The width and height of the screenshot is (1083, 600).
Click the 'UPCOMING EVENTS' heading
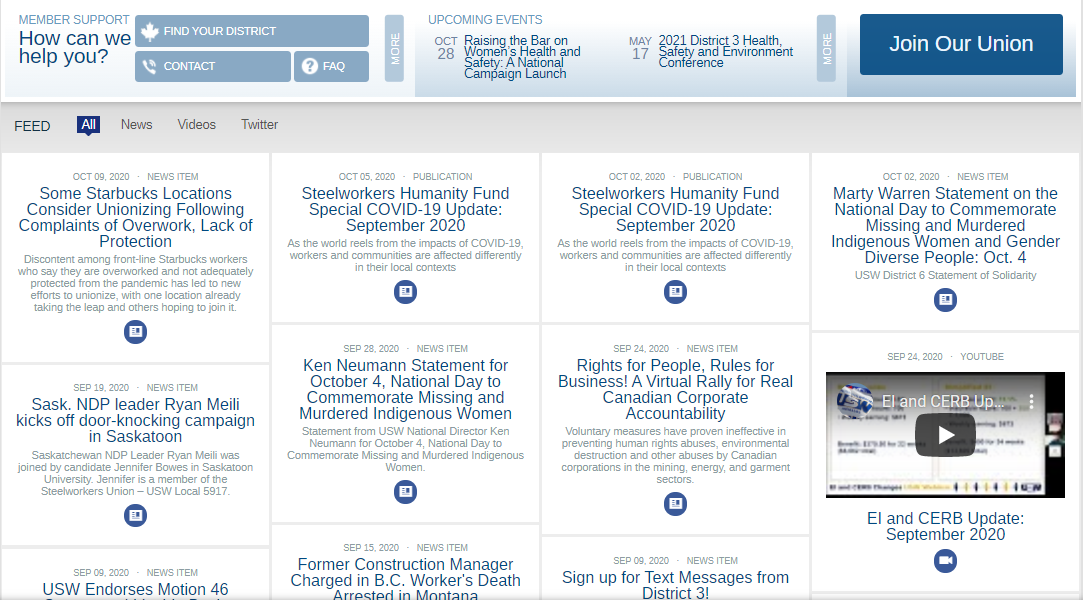485,20
